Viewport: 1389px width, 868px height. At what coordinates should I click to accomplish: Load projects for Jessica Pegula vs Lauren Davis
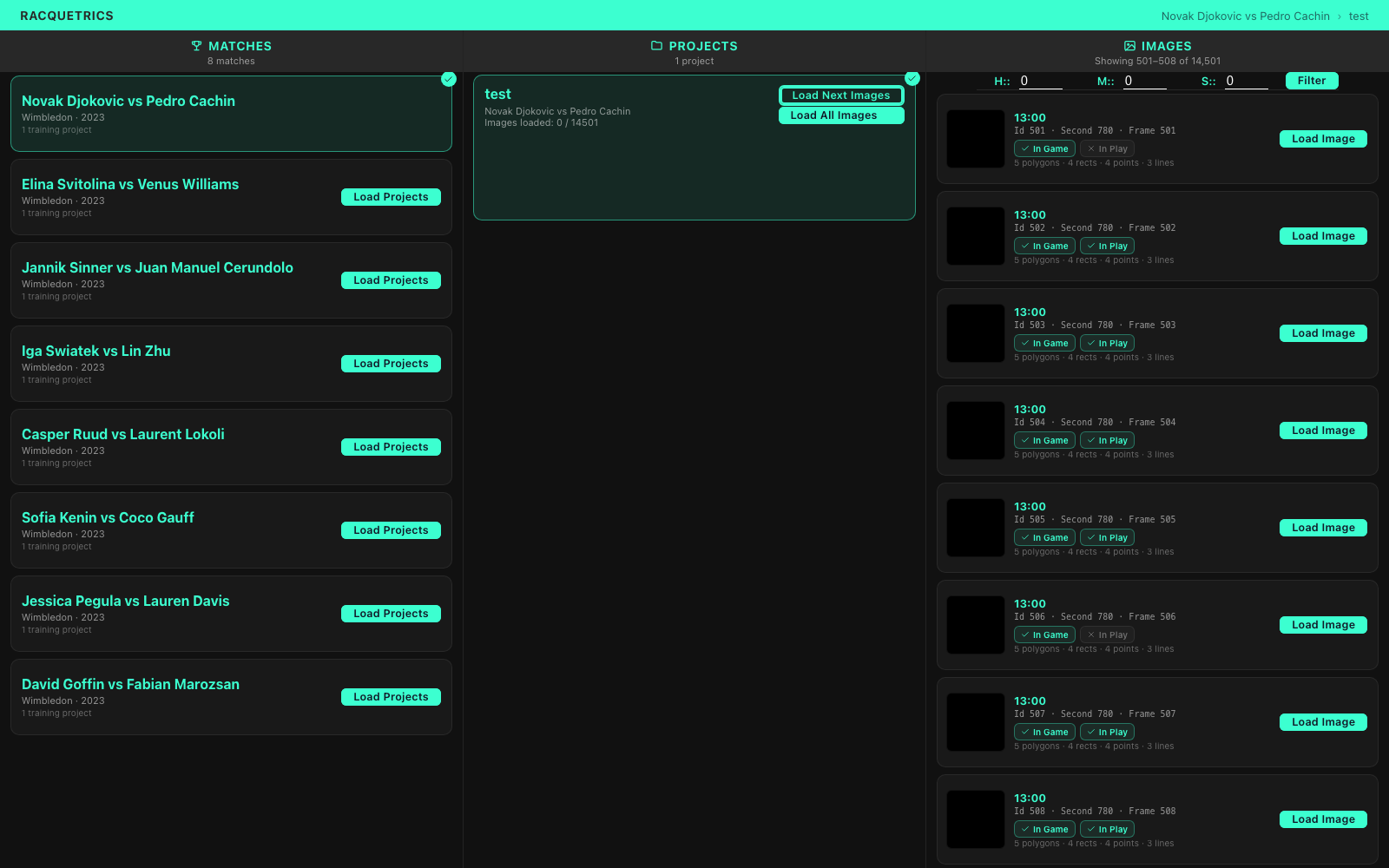391,614
